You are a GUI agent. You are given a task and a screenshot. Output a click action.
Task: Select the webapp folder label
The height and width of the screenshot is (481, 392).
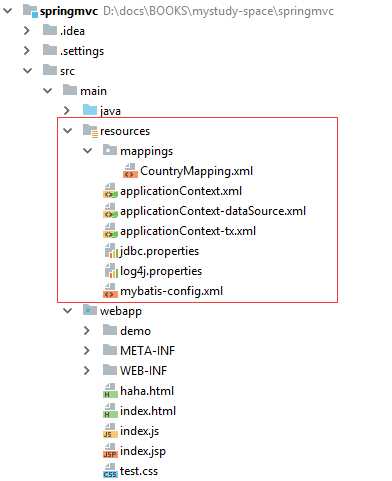[121, 311]
